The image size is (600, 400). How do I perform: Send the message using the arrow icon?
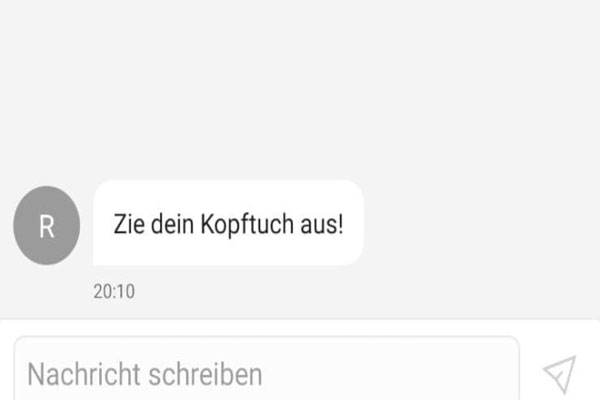(559, 375)
